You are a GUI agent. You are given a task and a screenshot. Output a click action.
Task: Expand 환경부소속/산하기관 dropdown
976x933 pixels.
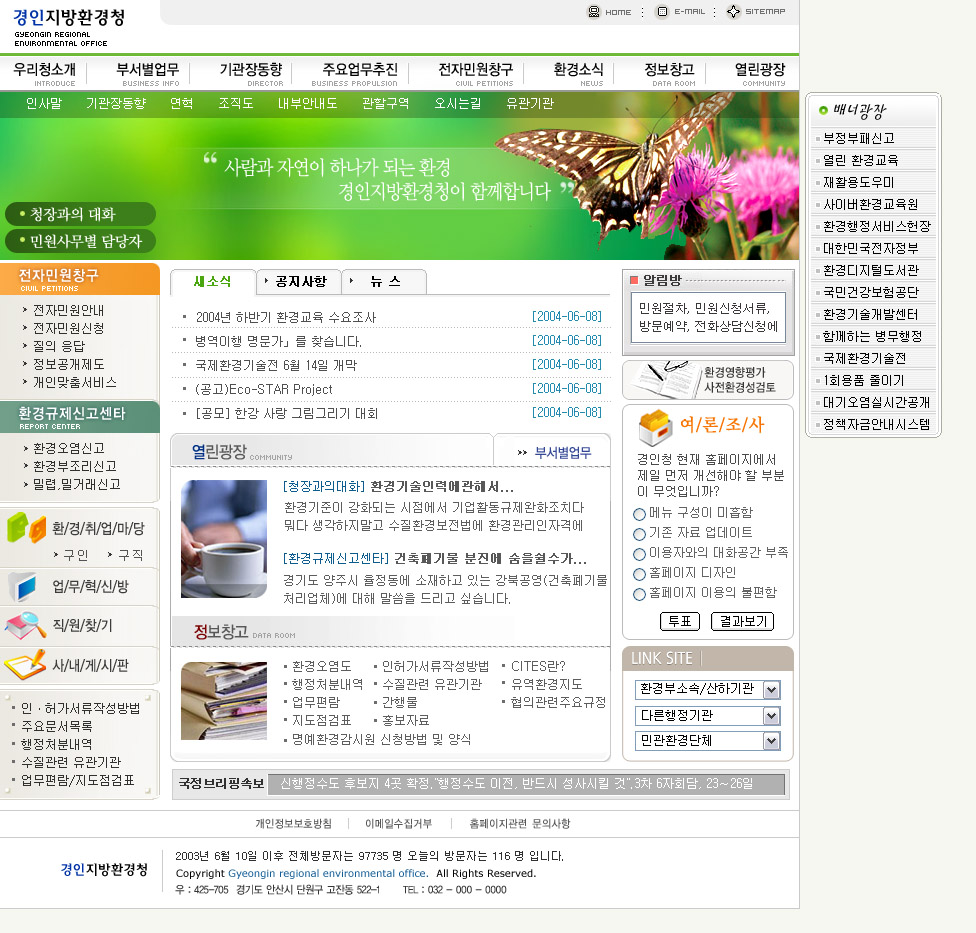pos(771,690)
